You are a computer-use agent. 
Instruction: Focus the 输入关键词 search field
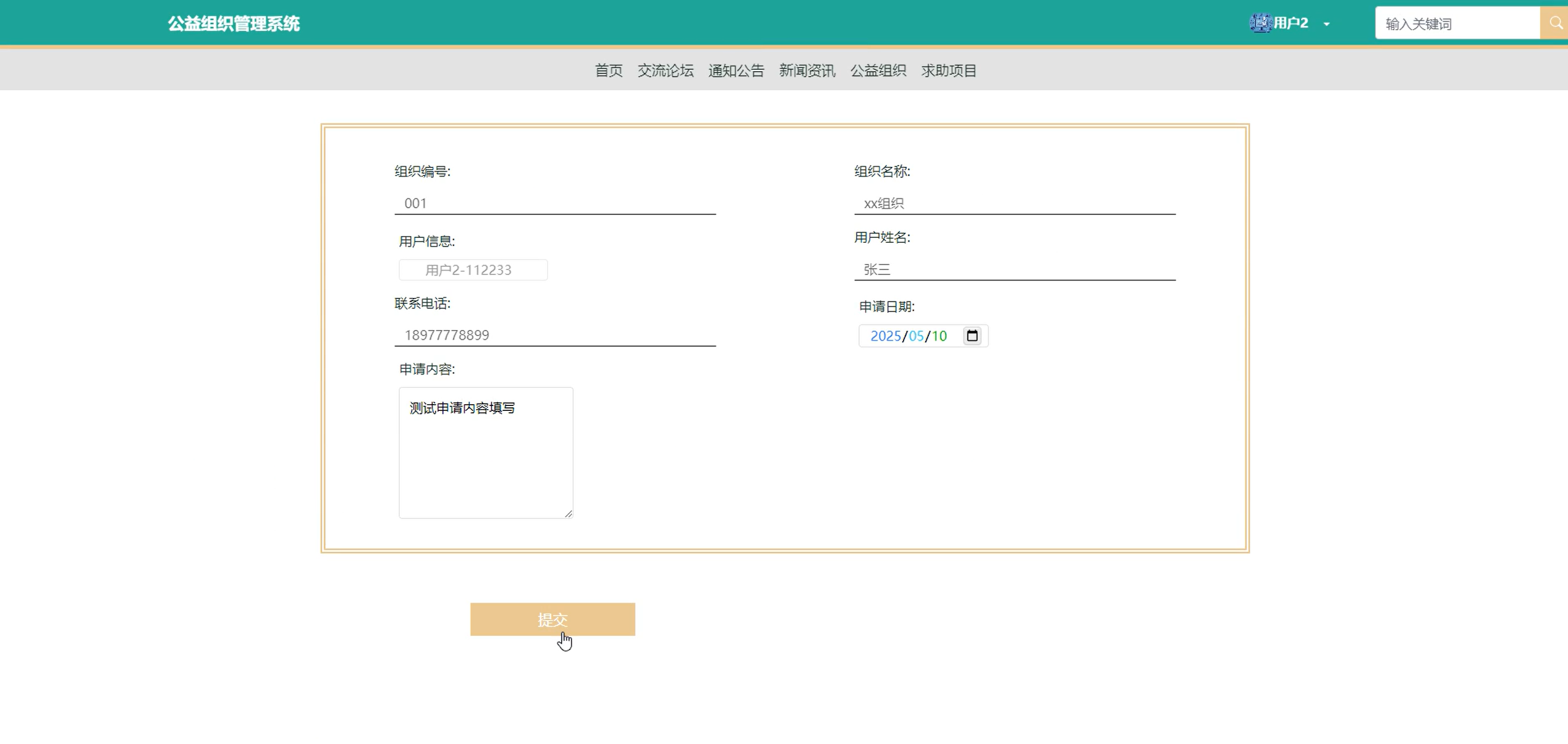[x=1457, y=23]
